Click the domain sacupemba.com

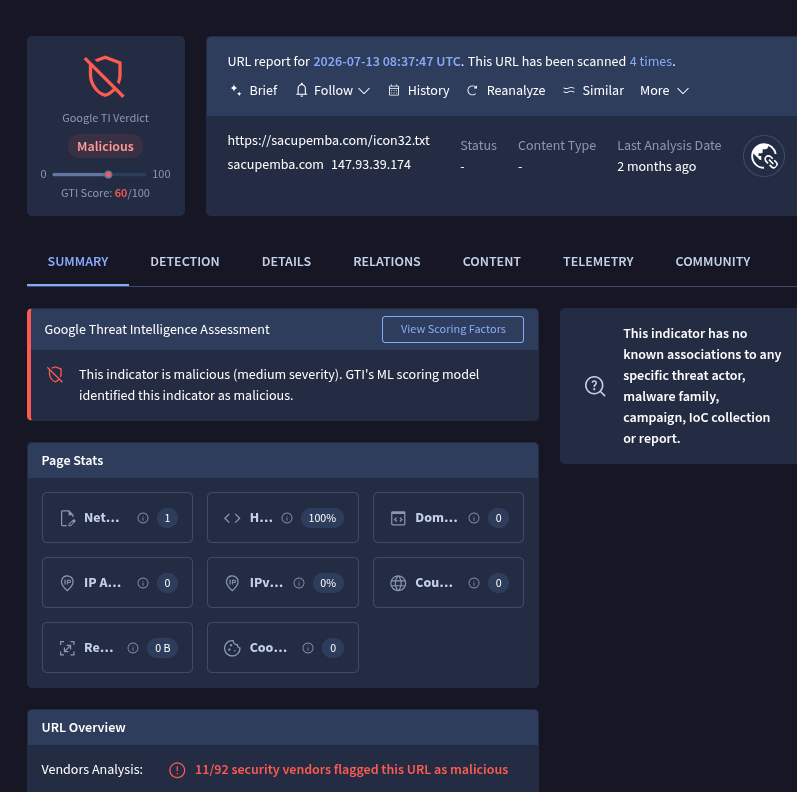(x=275, y=165)
